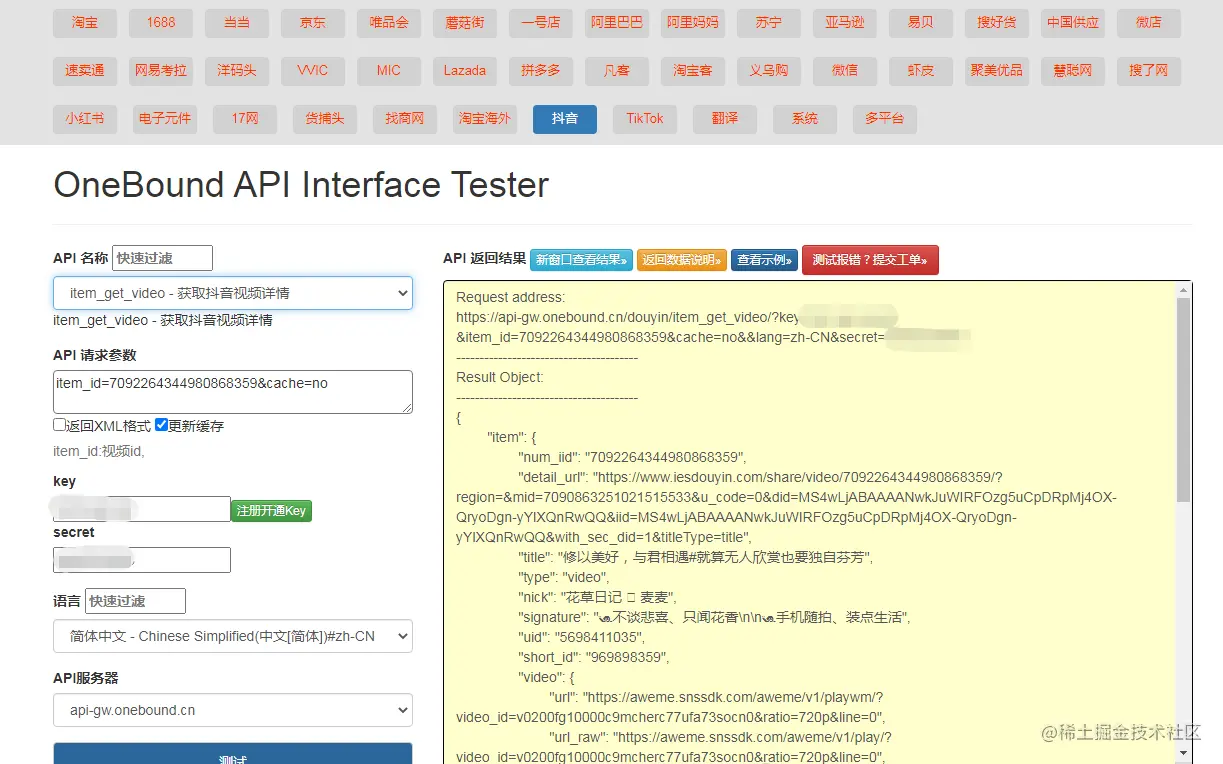Image resolution: width=1223 pixels, height=764 pixels.
Task: Open the VVIC tab
Action: 313,71
